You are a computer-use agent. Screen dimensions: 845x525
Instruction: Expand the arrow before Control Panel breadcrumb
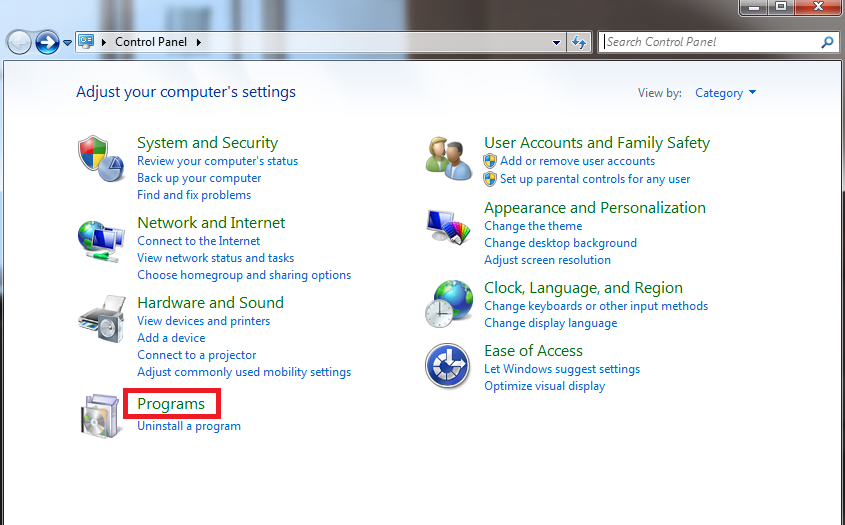point(103,42)
